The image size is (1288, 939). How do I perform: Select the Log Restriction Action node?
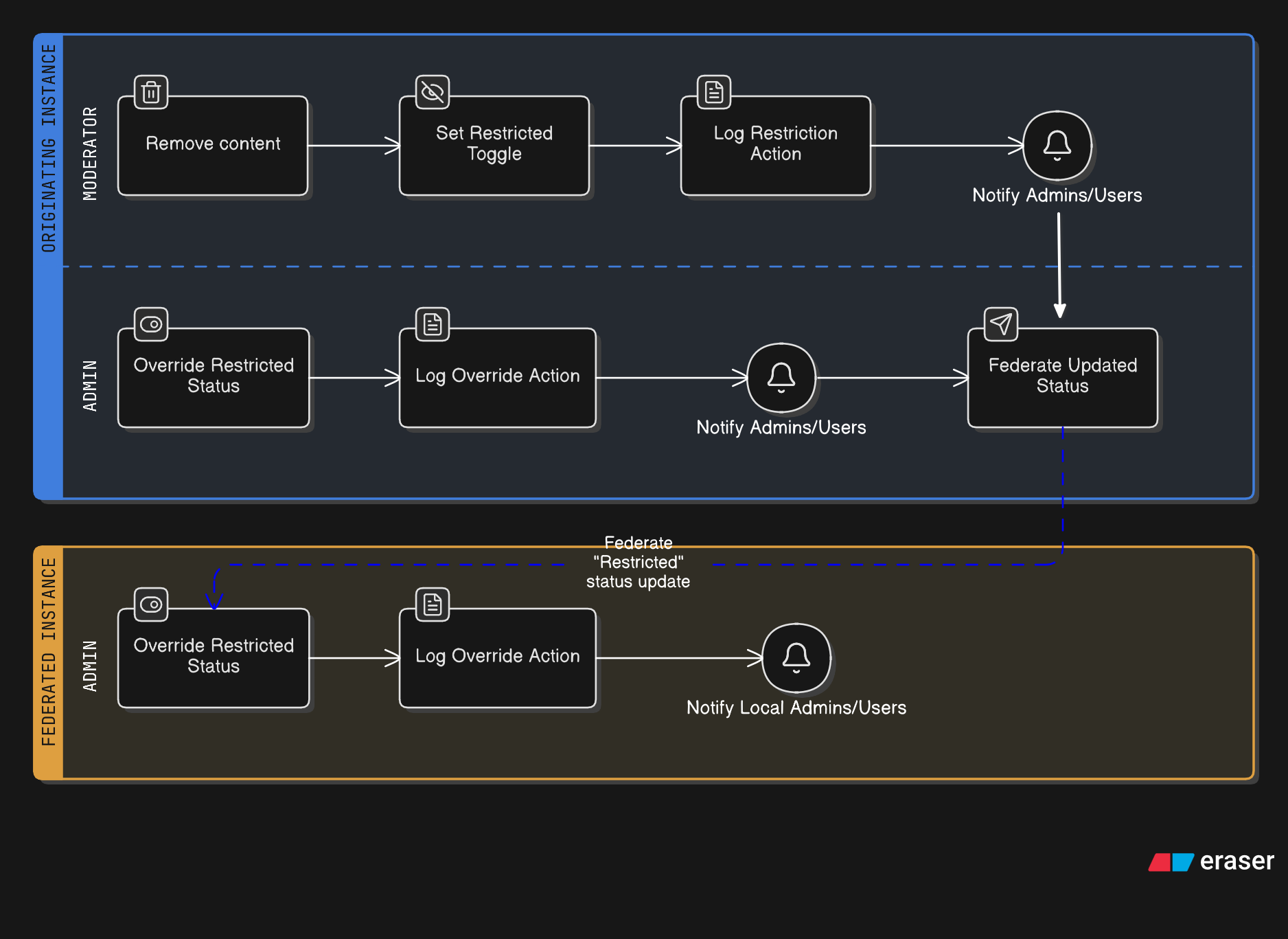click(x=776, y=146)
